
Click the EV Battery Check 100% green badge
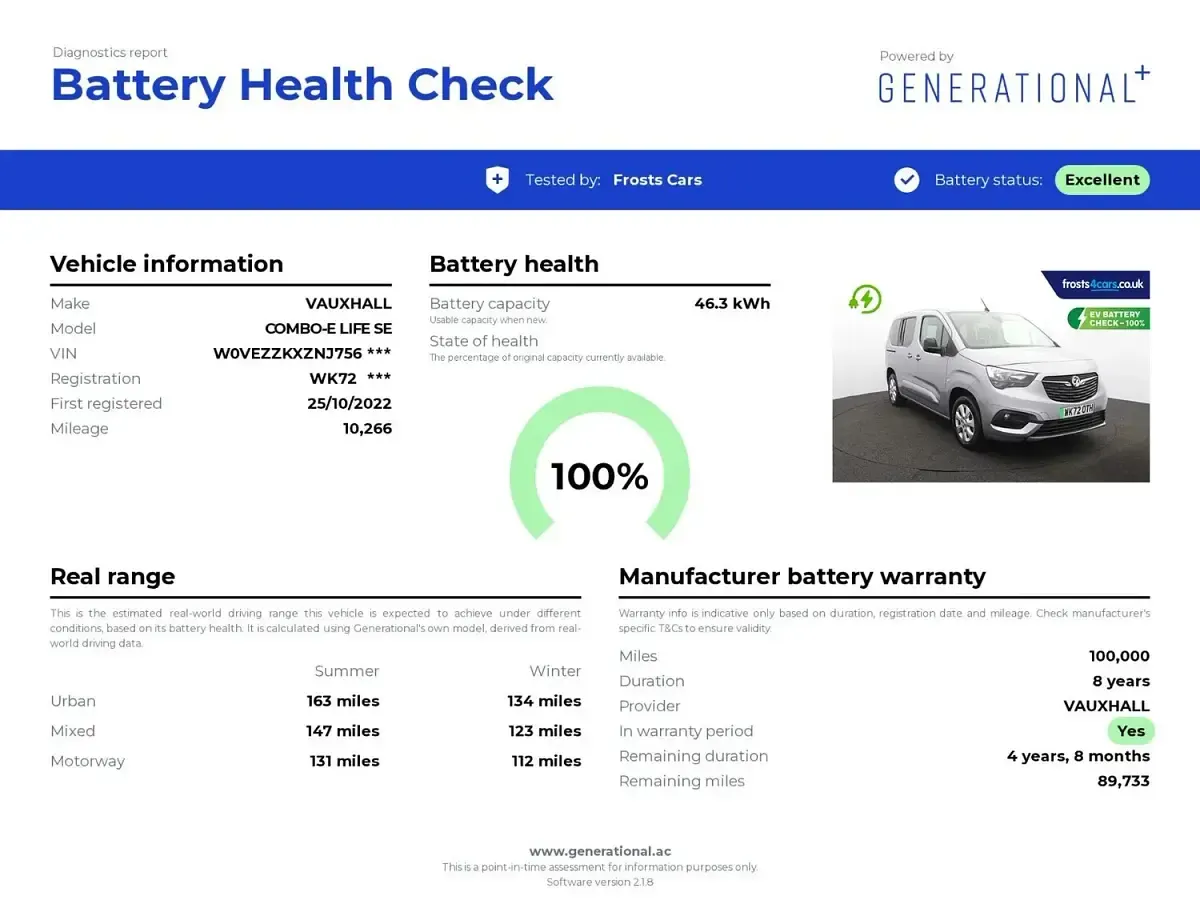tap(1108, 318)
